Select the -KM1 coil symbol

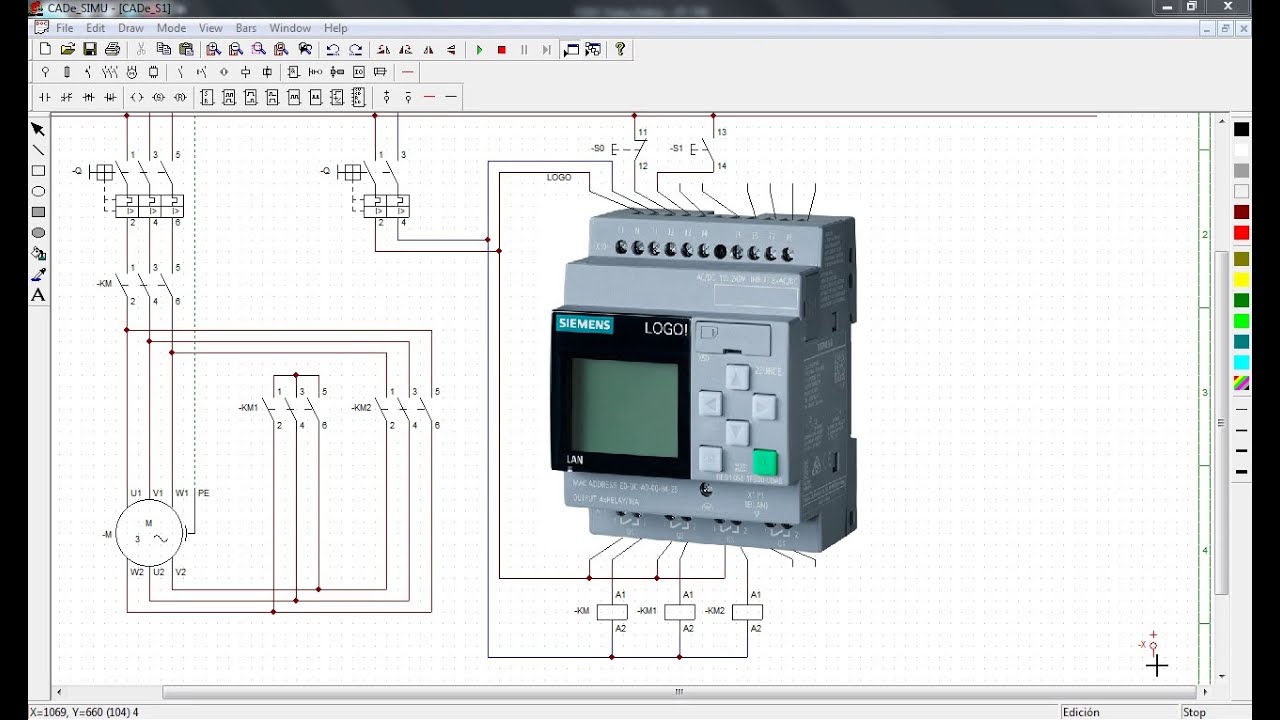click(x=679, y=612)
